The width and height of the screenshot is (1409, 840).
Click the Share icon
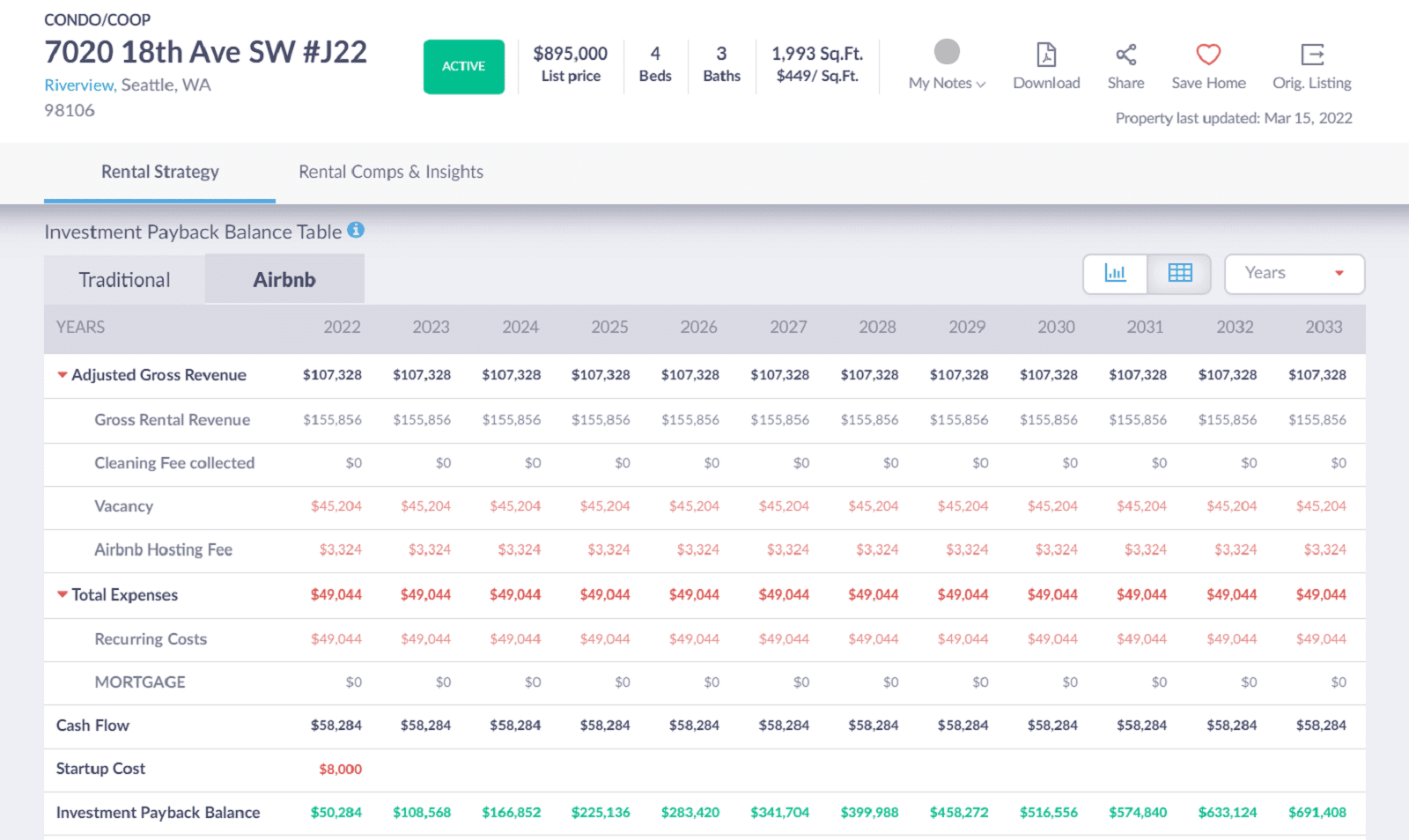click(x=1125, y=55)
